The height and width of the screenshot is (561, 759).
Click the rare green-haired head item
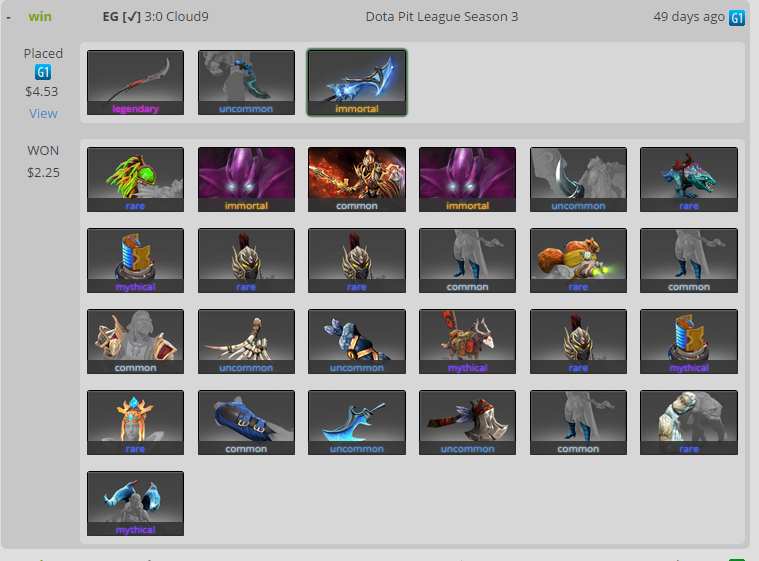tap(136, 180)
